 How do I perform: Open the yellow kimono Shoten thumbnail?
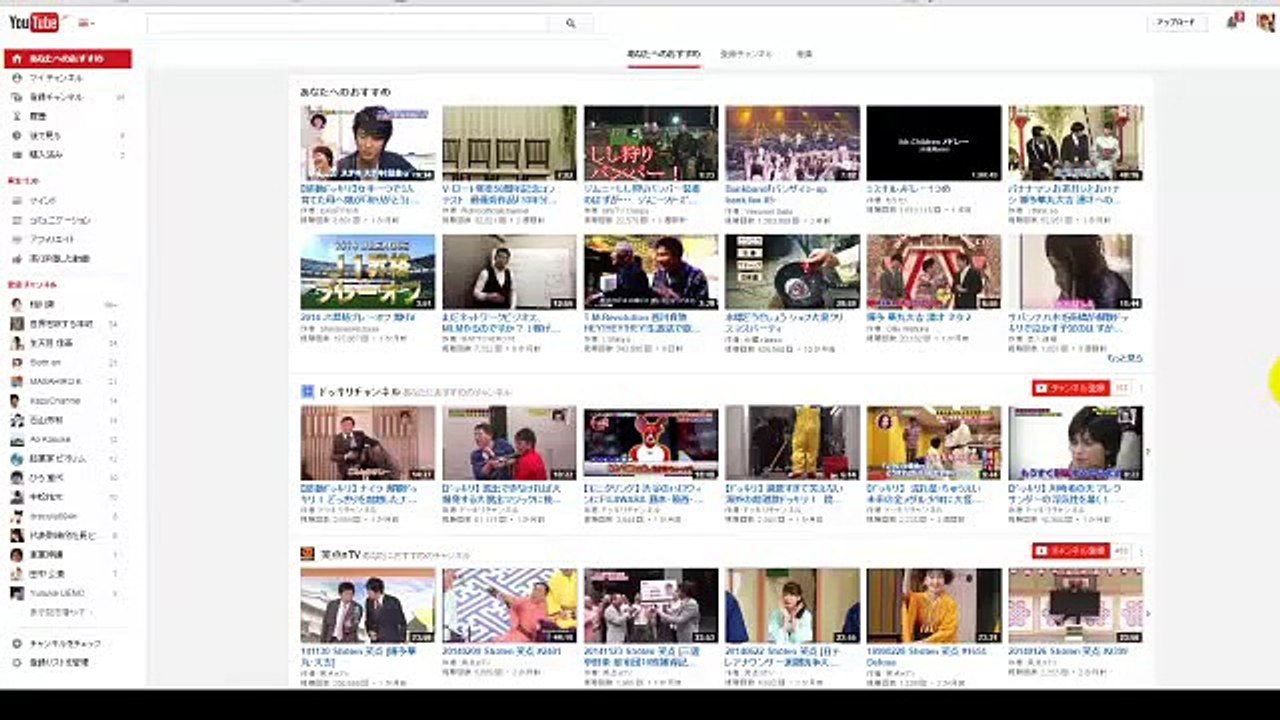934,606
